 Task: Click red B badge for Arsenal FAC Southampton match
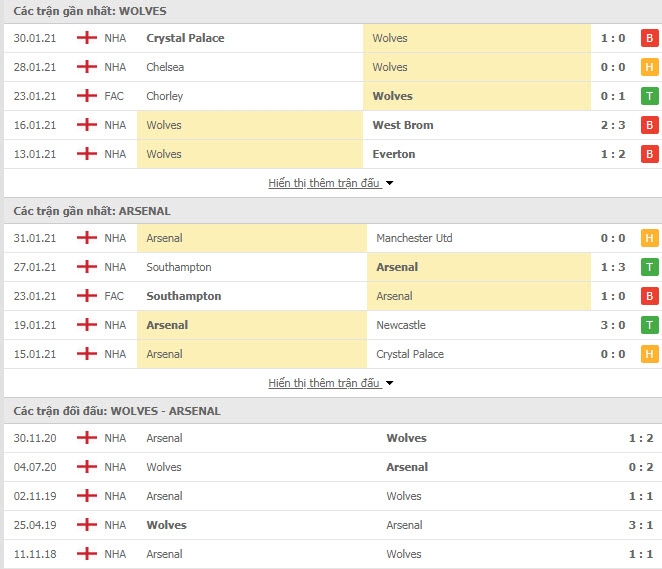[649, 296]
